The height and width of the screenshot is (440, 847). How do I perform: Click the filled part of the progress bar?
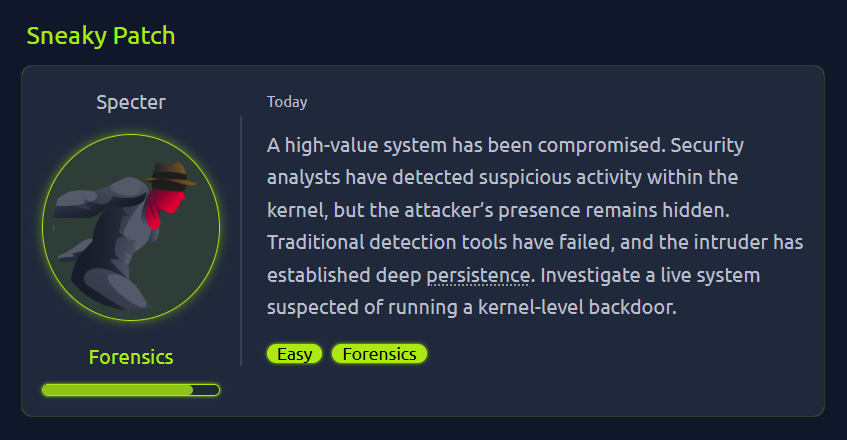click(117, 389)
